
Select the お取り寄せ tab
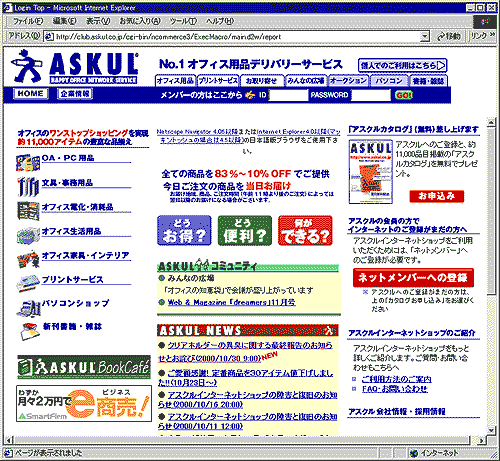pyautogui.click(x=262, y=81)
